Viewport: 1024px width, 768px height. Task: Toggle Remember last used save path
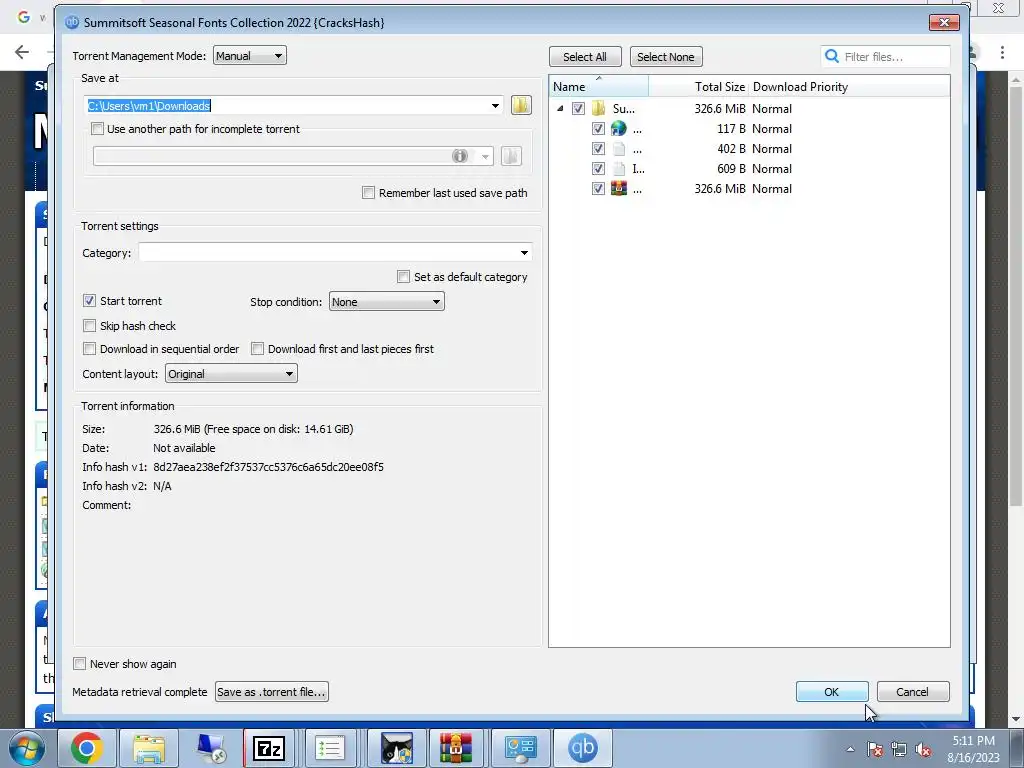368,193
